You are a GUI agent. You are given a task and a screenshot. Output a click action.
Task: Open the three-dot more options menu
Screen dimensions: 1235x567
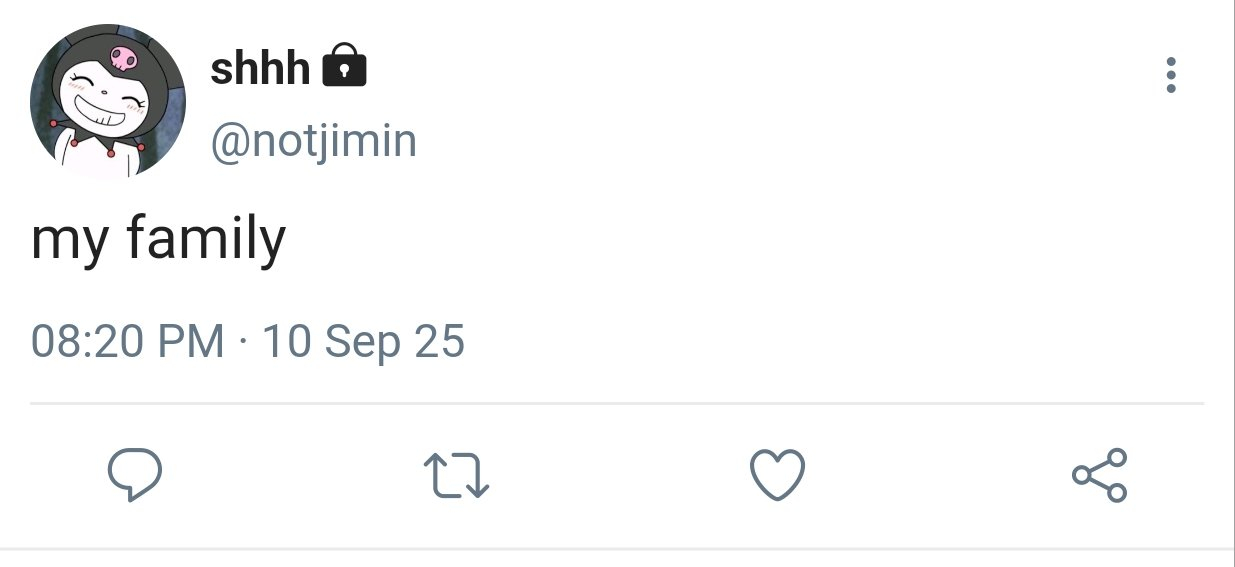(1170, 76)
